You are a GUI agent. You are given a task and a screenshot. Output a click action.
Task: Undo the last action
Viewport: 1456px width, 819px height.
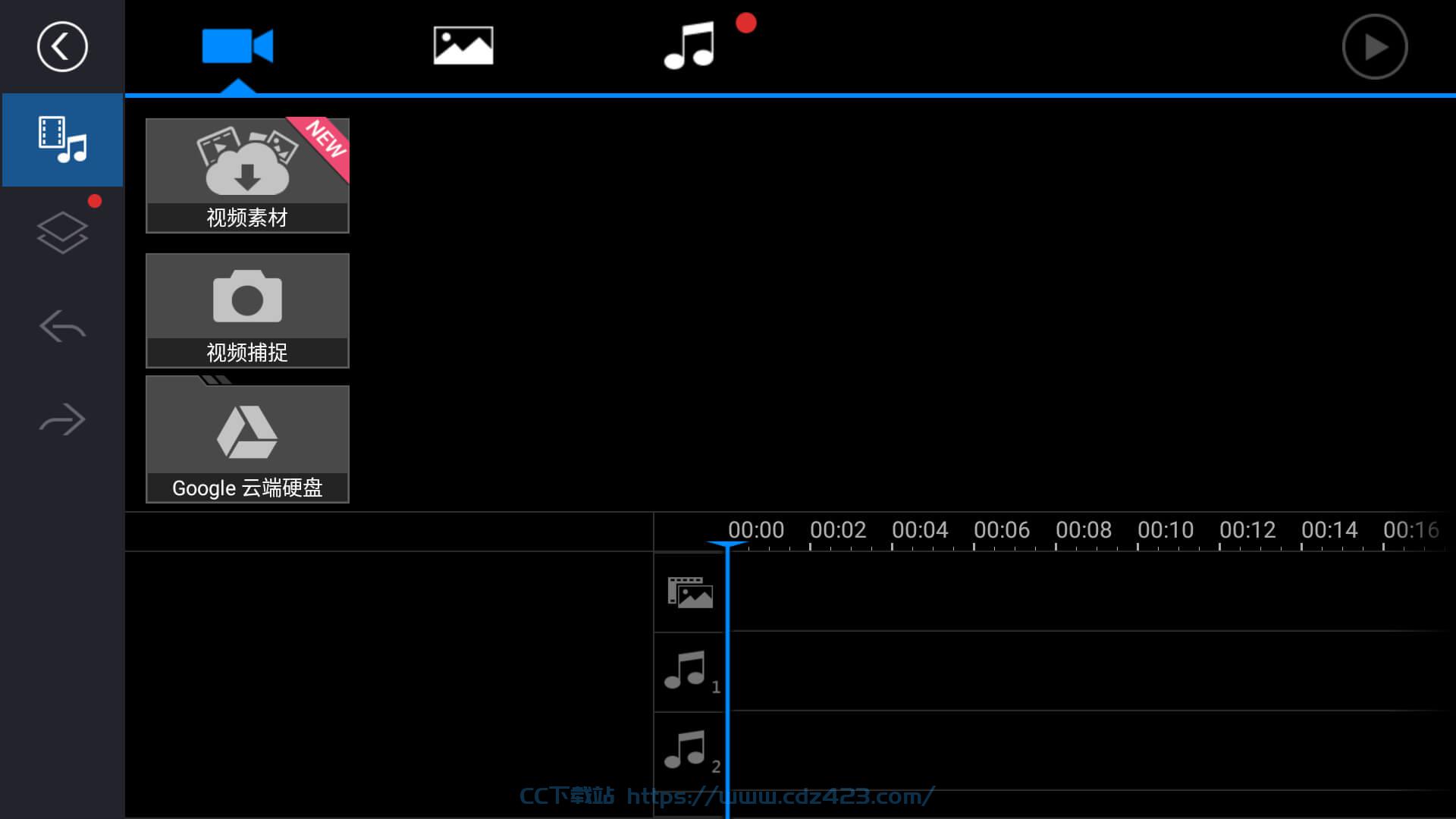click(62, 326)
